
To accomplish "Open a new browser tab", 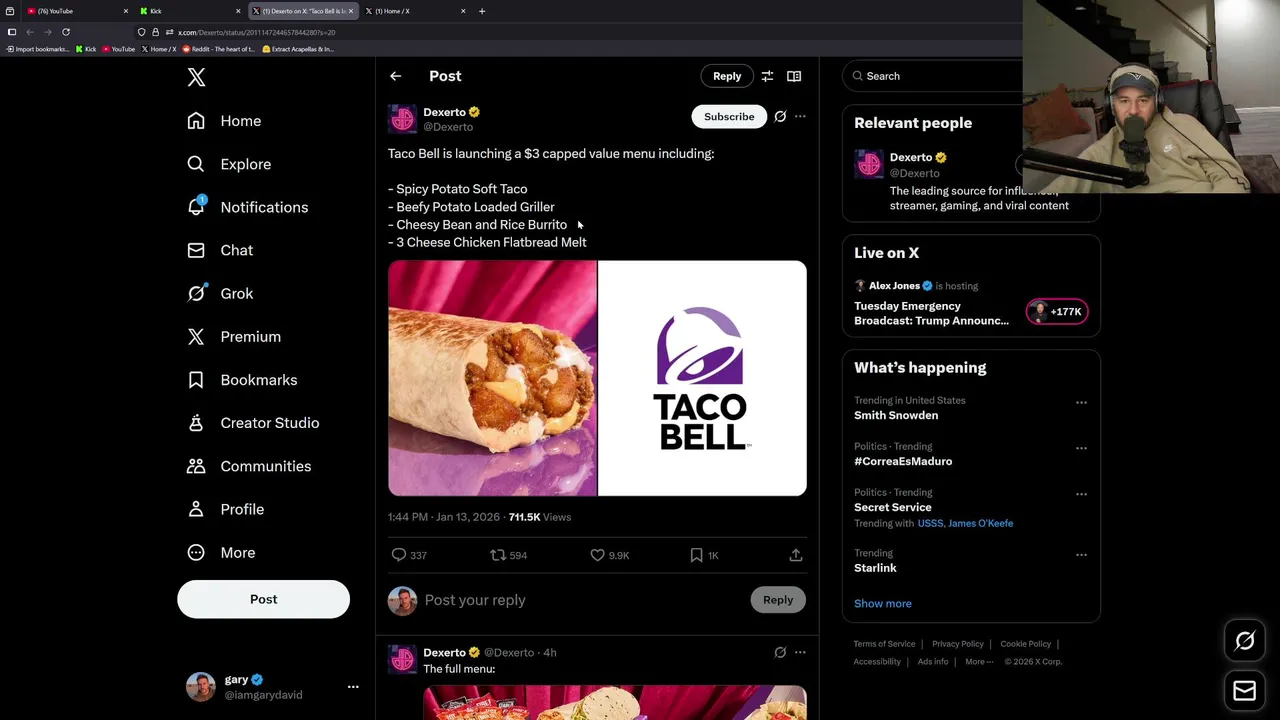I will [x=481, y=11].
